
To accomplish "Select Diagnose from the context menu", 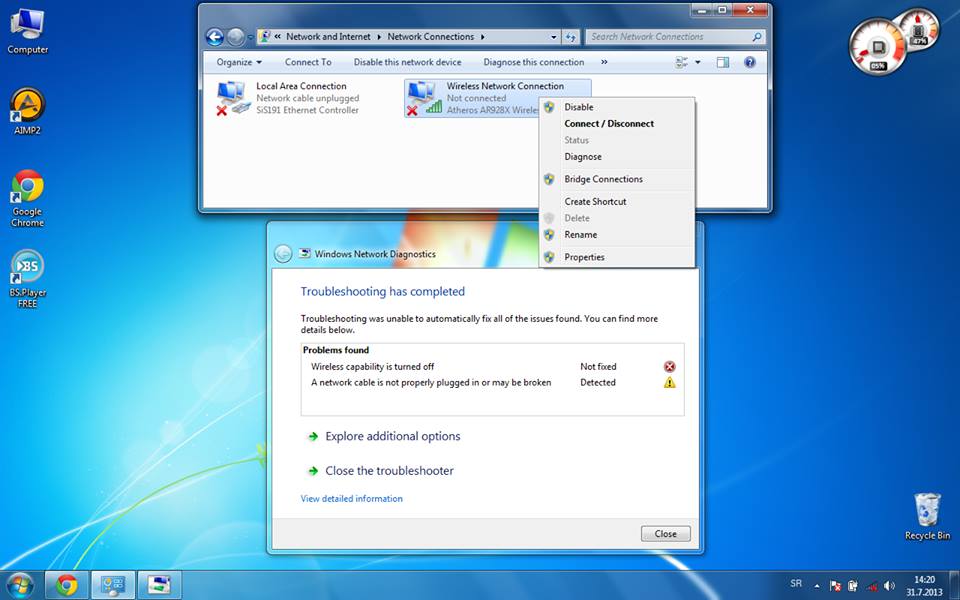I will coord(617,157).
